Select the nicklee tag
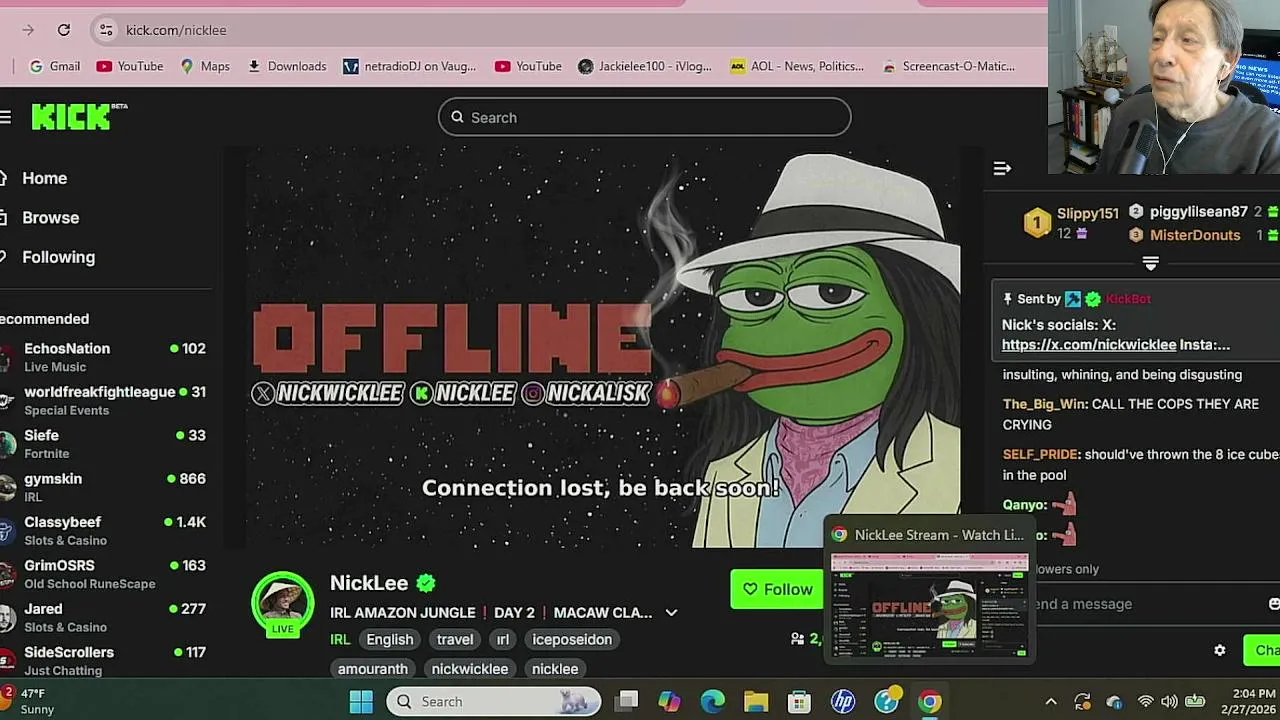The height and width of the screenshot is (720, 1280). (555, 668)
